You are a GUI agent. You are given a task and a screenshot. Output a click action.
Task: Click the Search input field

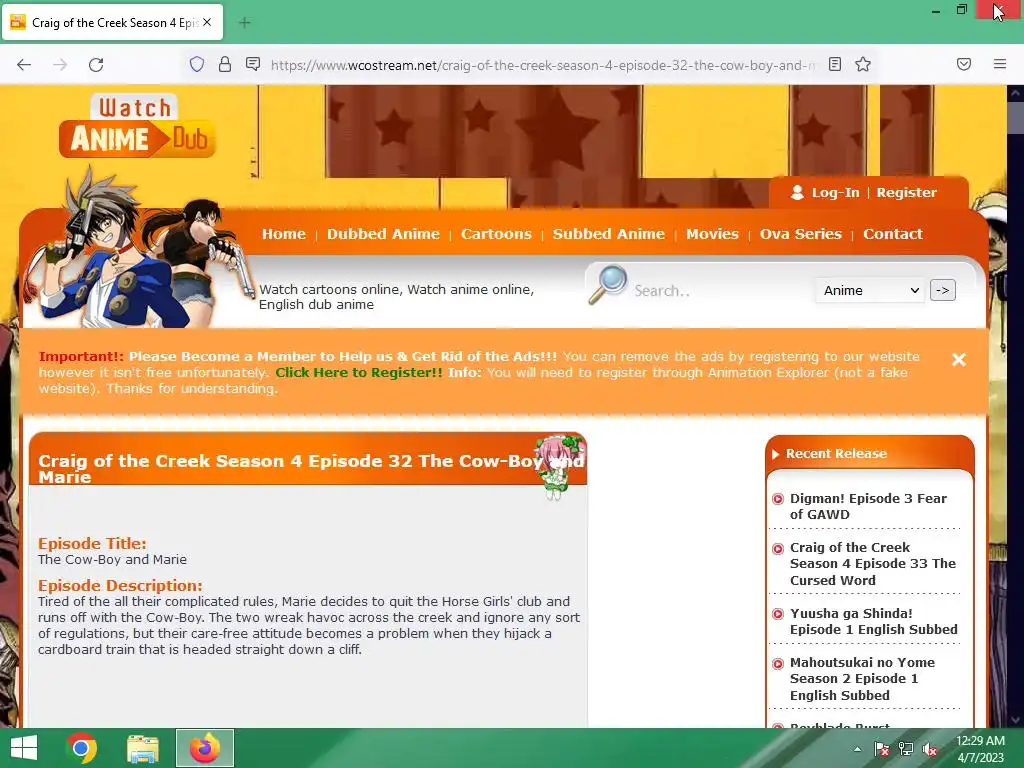[720, 291]
